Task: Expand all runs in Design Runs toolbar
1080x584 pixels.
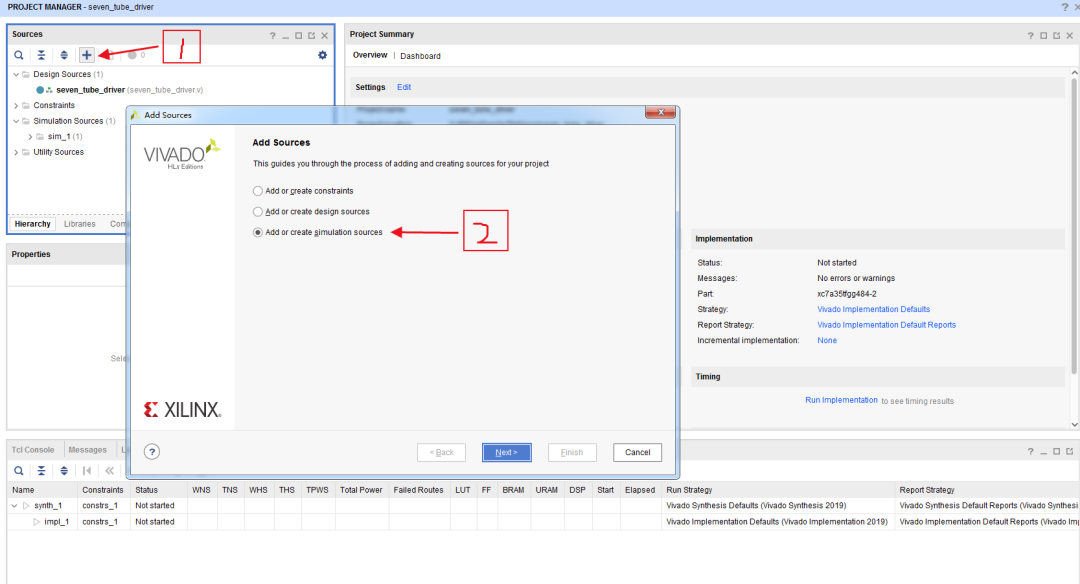Action: click(x=64, y=471)
